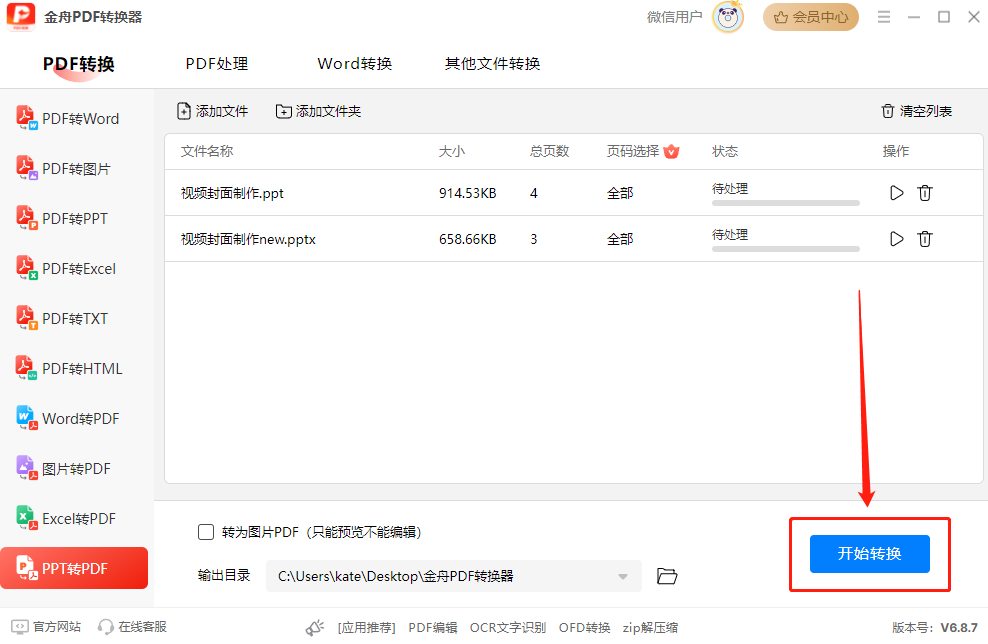Click the 金舟PDF转换器 app logo
The image size is (988, 644).
21,16
